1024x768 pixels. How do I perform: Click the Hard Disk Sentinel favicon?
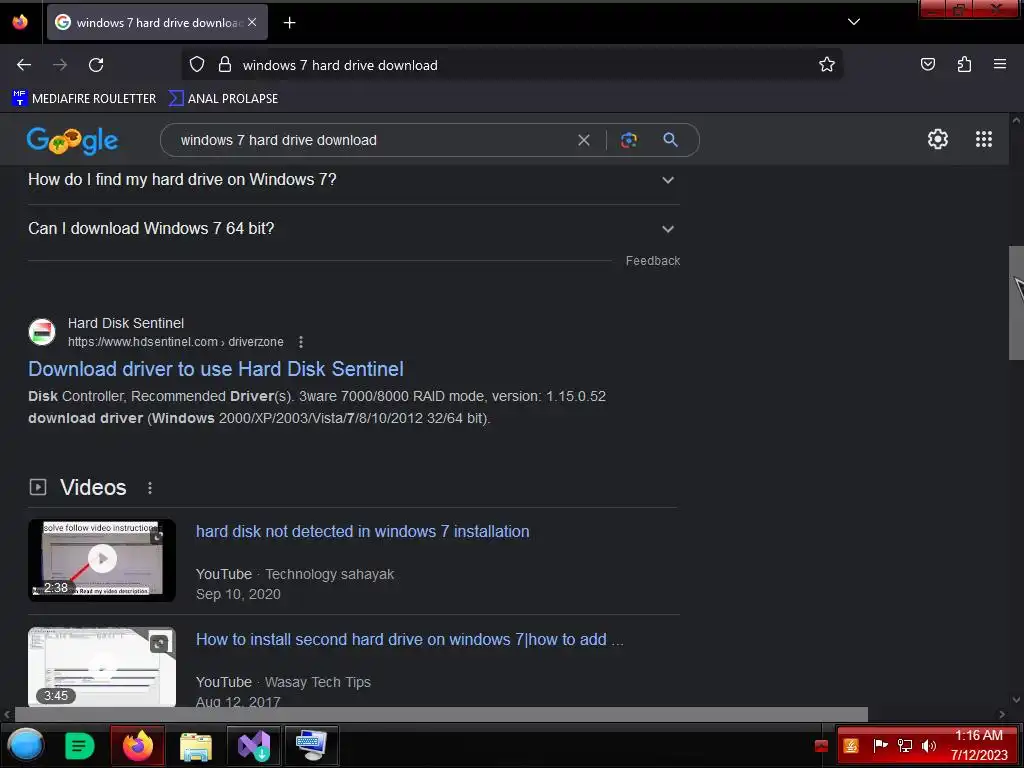42,332
